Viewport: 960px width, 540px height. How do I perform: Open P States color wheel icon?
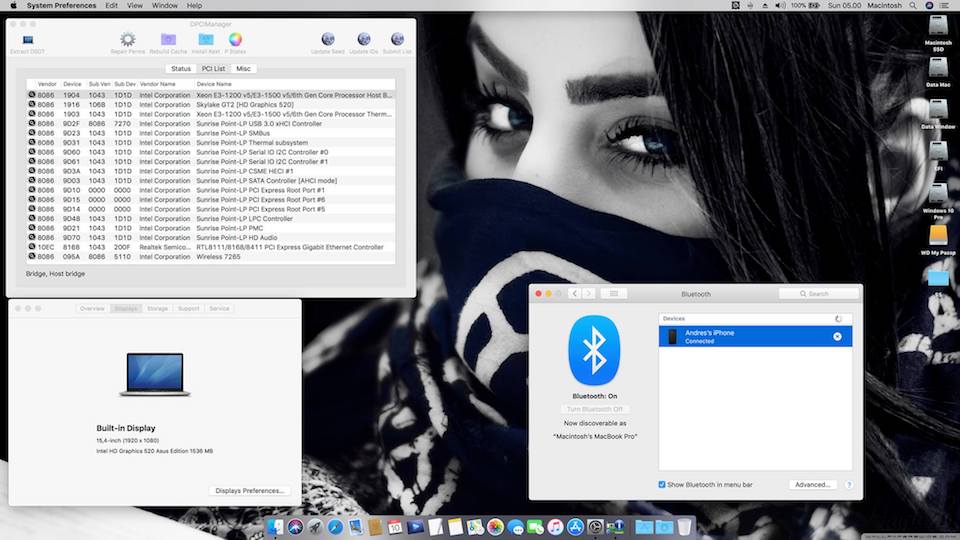pos(236,40)
